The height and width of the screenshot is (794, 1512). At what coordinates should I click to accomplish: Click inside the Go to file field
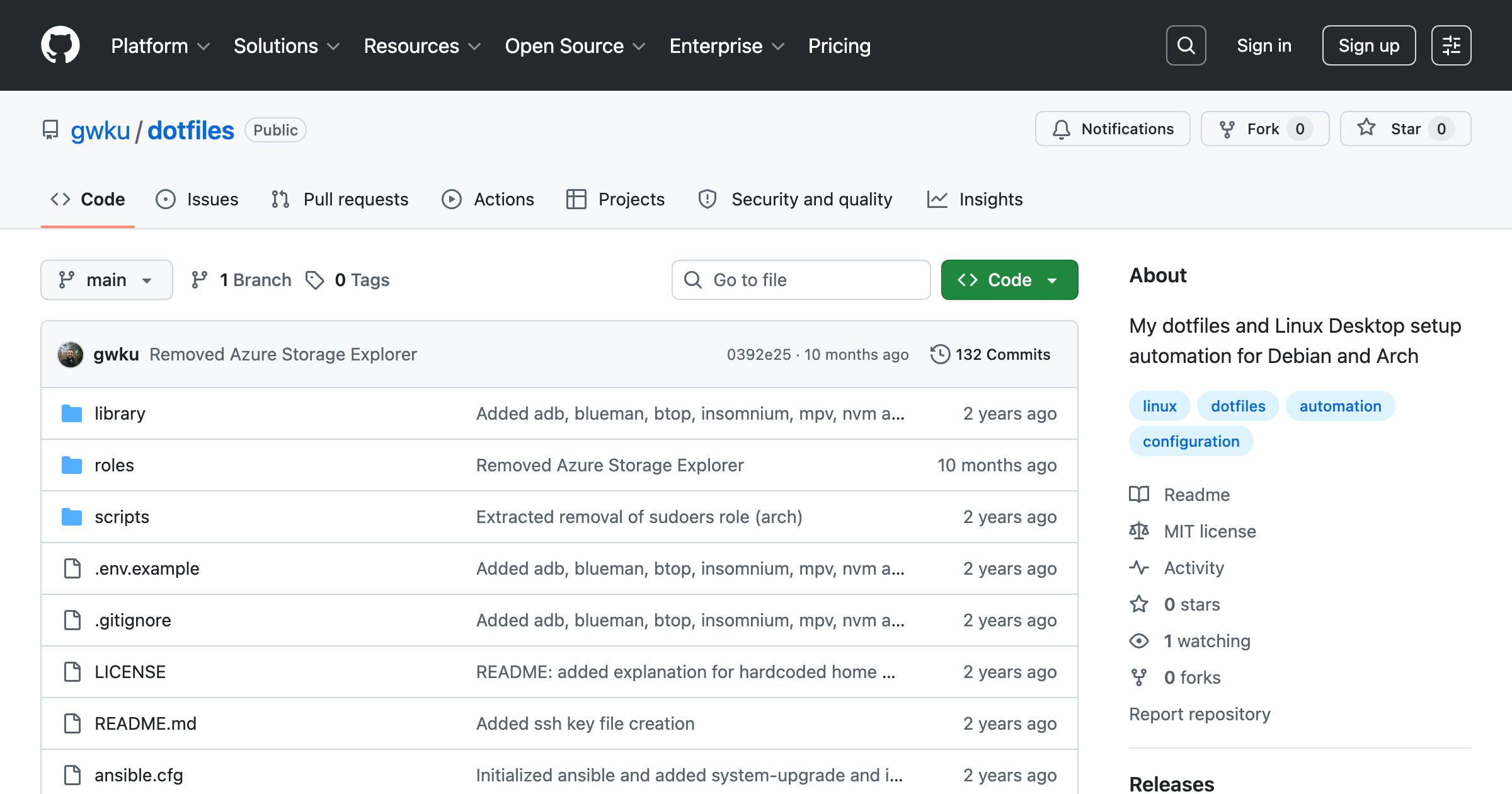pyautogui.click(x=801, y=280)
